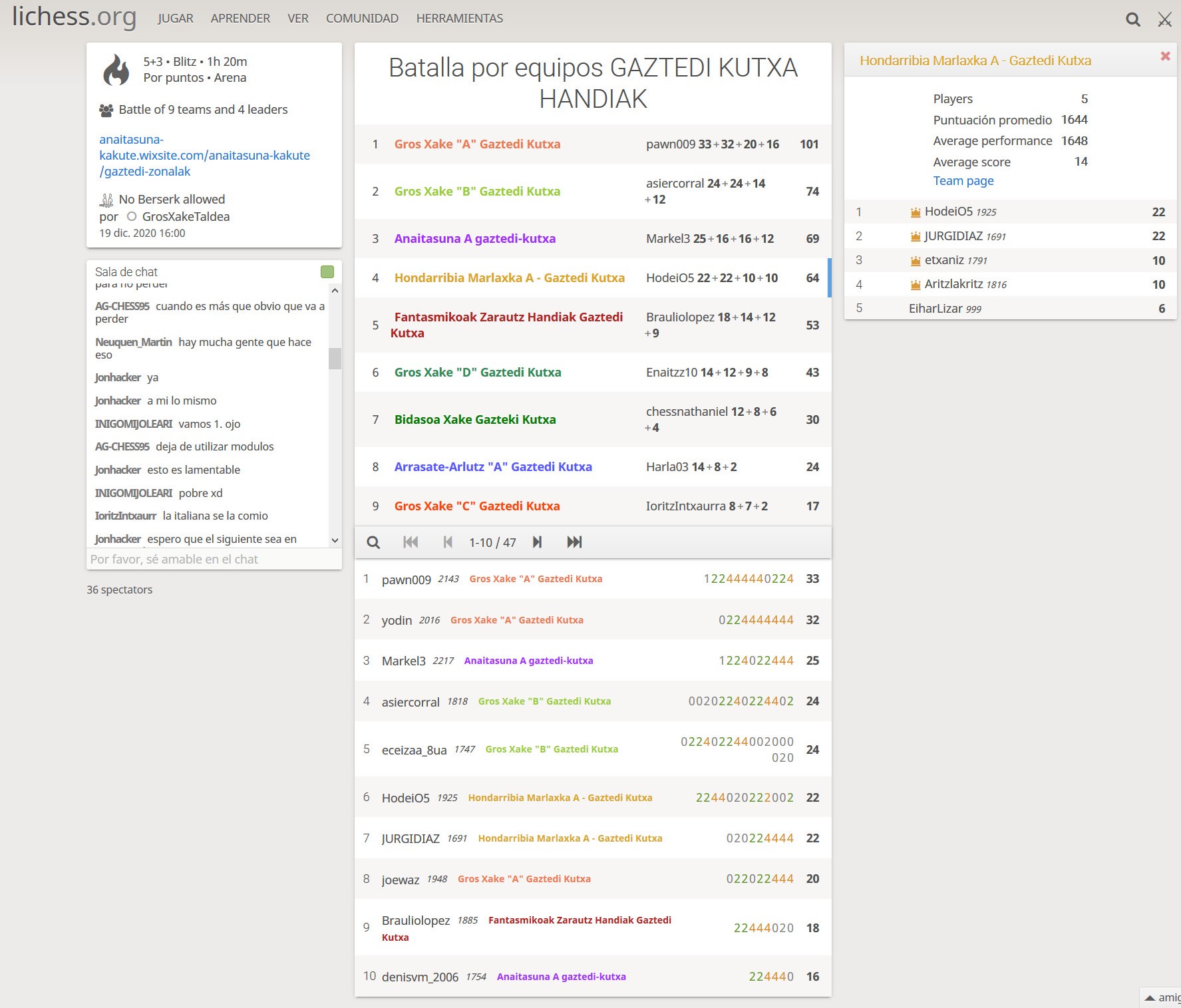Click the crossed swords challenges icon
Screen dimensions: 1181x1008
pos(1164,20)
